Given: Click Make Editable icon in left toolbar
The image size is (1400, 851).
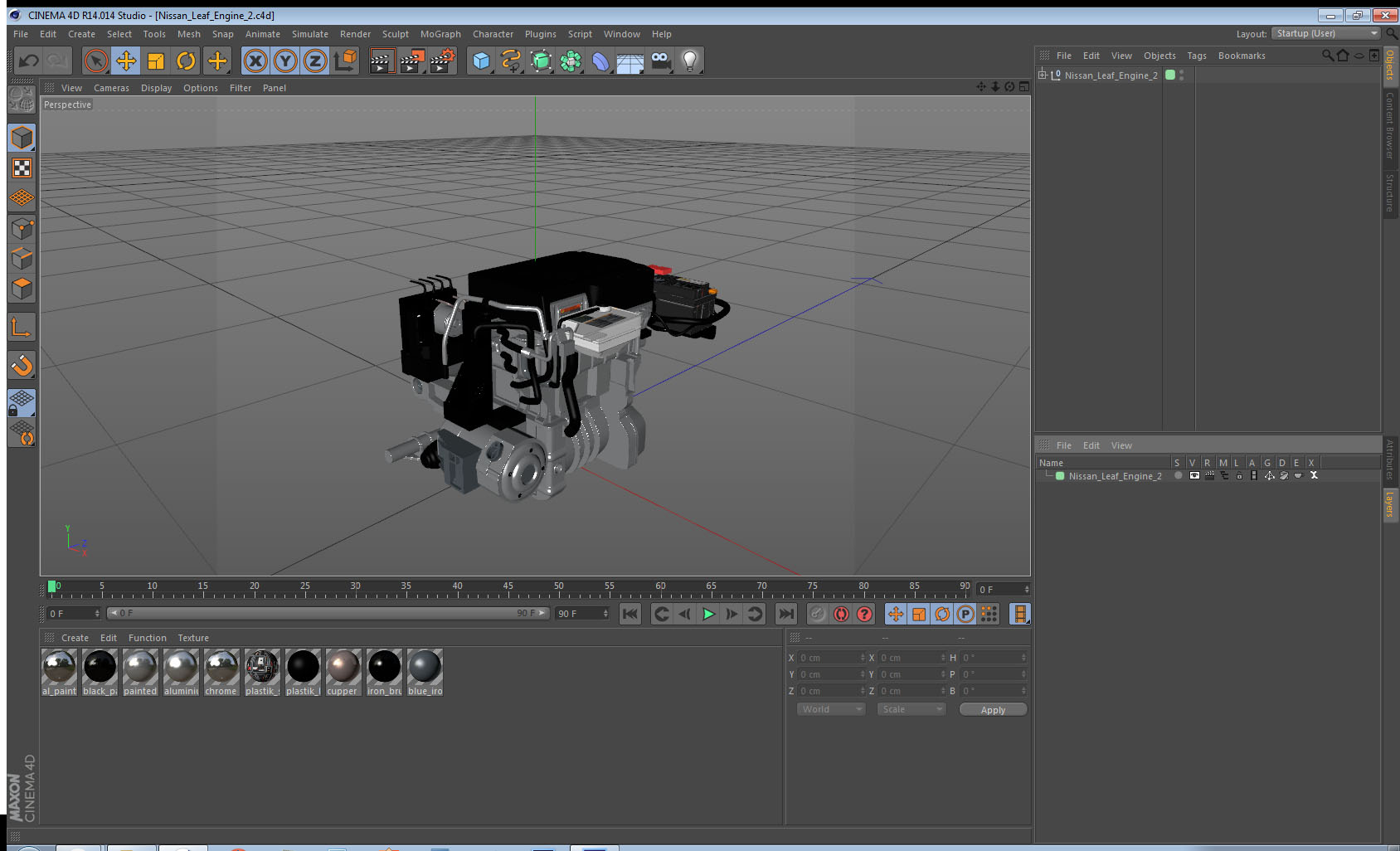Looking at the screenshot, I should [22, 99].
